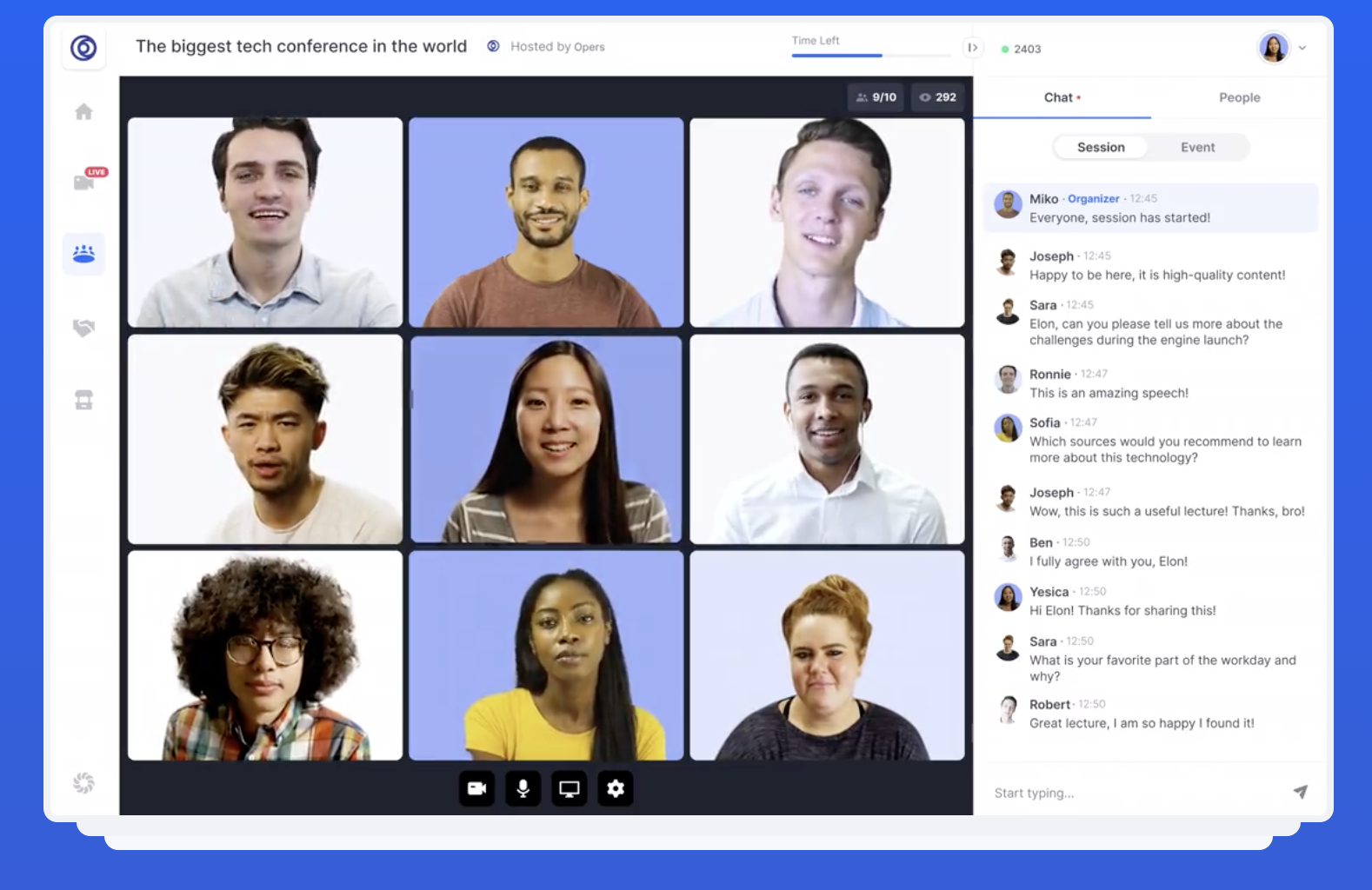Switch to the People tab
The height and width of the screenshot is (890, 1372).
1239,97
